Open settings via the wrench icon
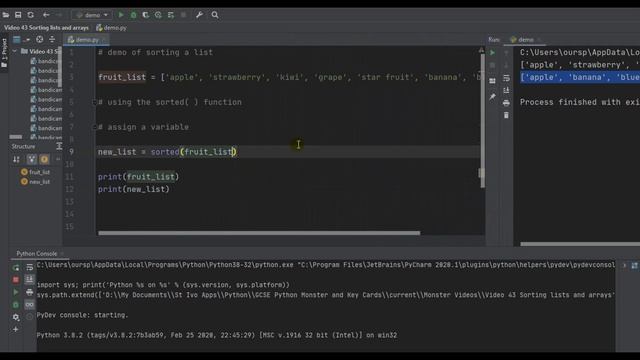 pos(199,15)
